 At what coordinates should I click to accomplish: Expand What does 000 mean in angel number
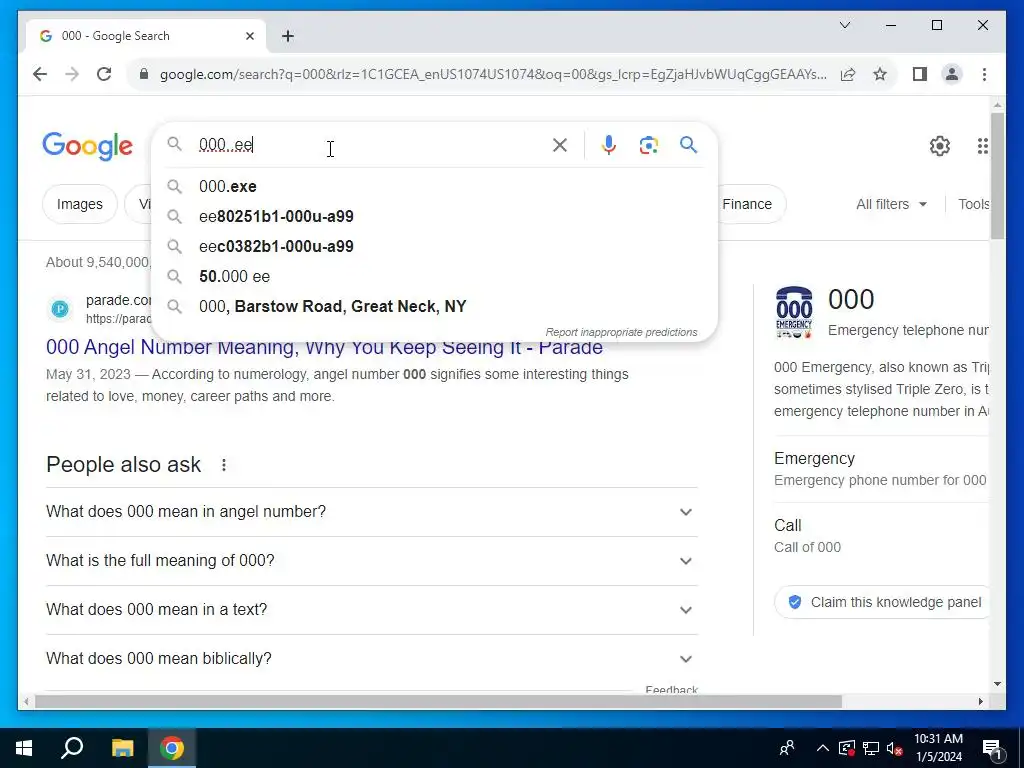[x=372, y=511]
